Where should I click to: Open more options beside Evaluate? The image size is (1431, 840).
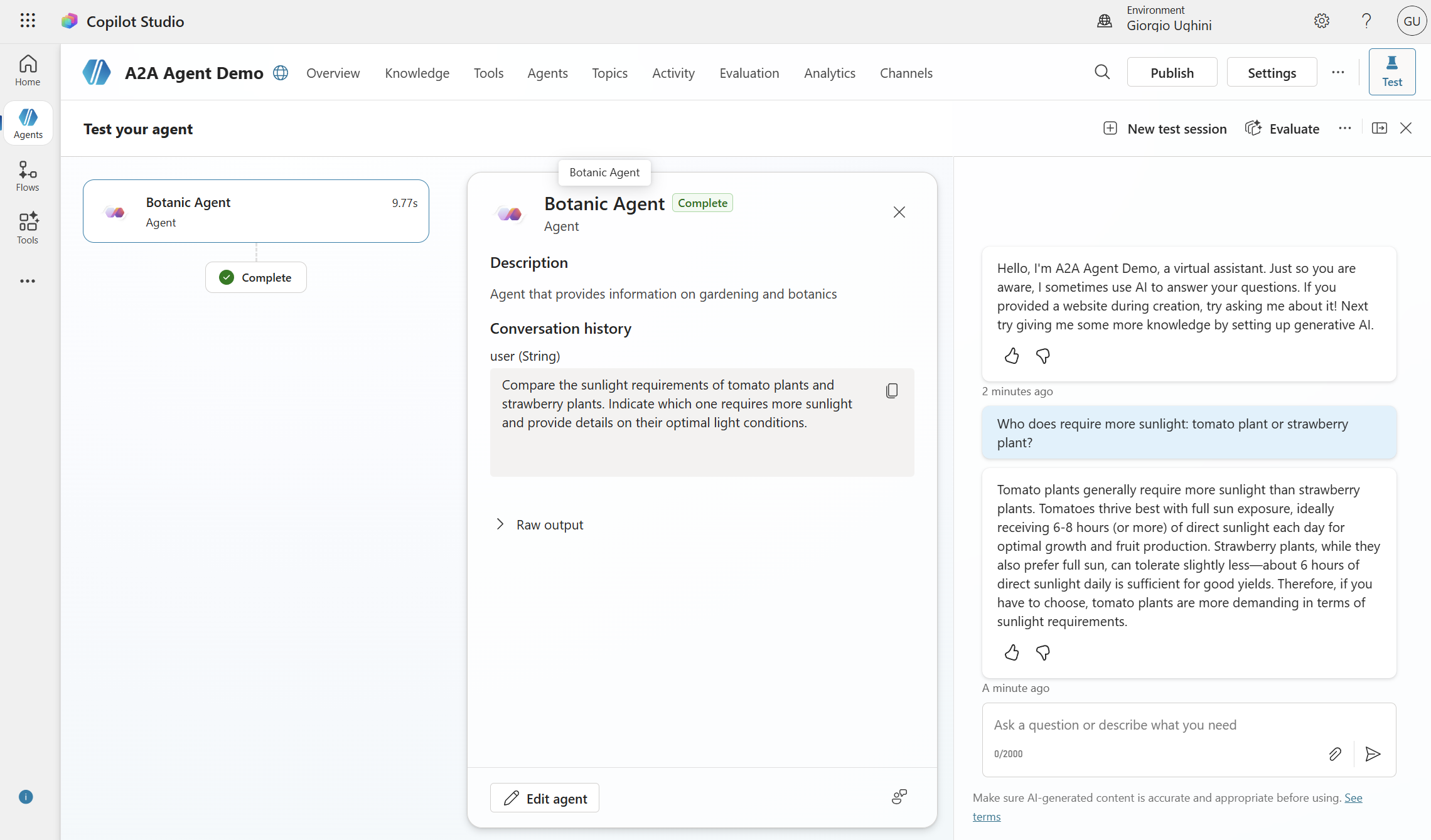(x=1344, y=129)
